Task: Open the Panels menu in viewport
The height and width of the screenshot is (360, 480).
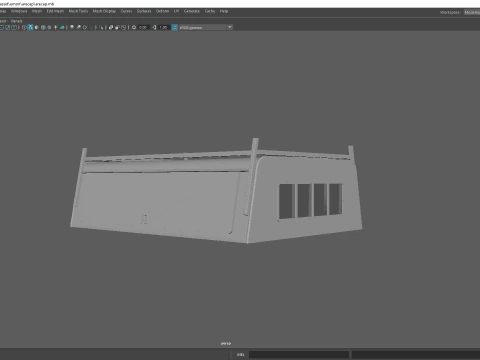Action: click(x=16, y=21)
